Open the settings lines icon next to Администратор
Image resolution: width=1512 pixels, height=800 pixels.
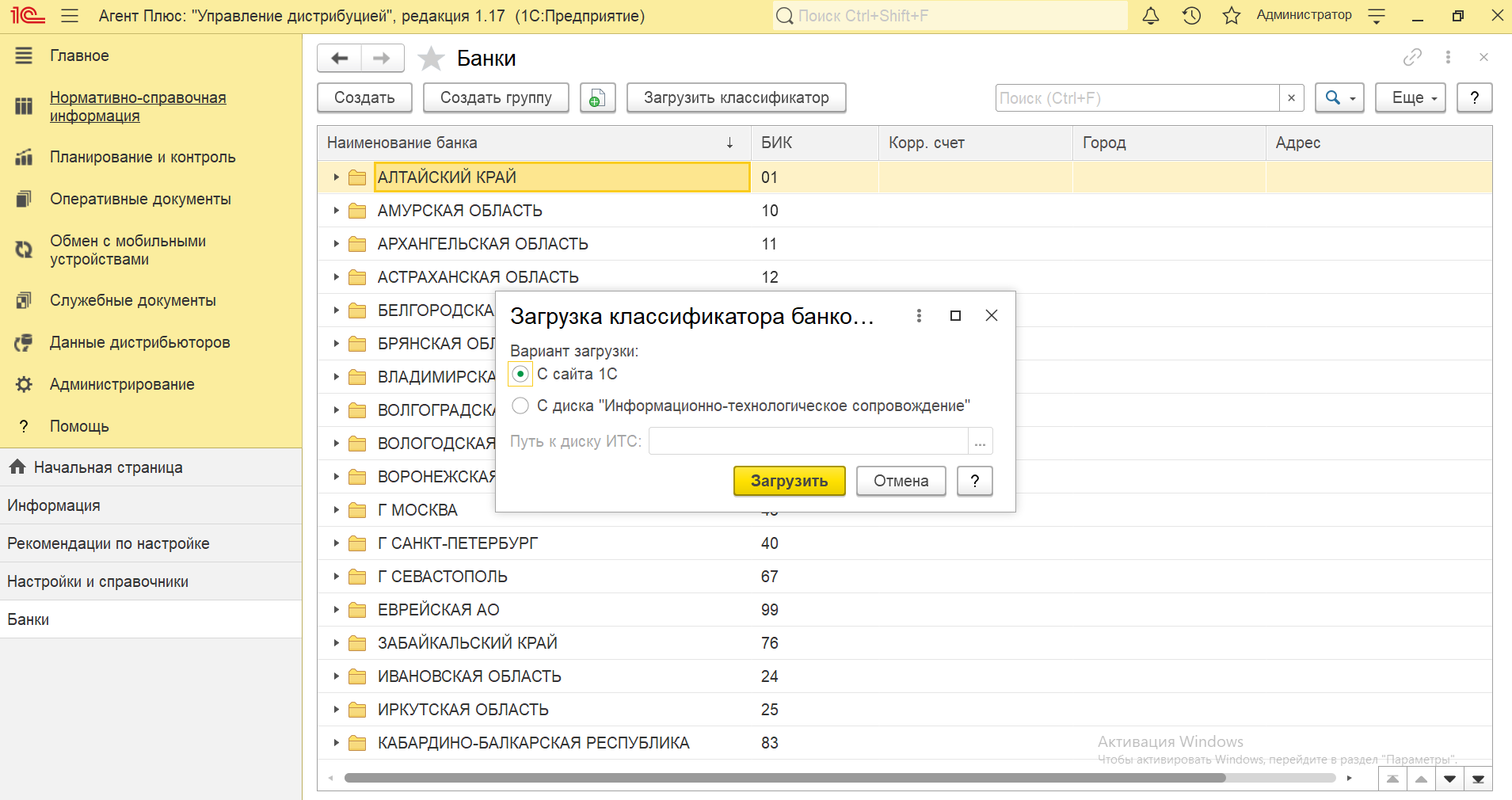click(x=1377, y=16)
